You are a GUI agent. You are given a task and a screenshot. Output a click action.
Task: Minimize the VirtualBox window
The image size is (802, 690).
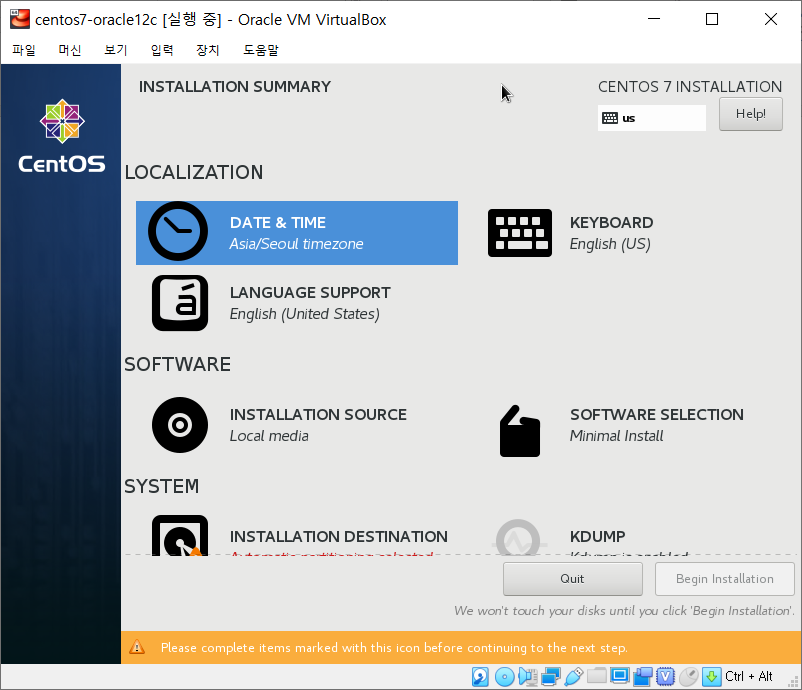click(654, 19)
